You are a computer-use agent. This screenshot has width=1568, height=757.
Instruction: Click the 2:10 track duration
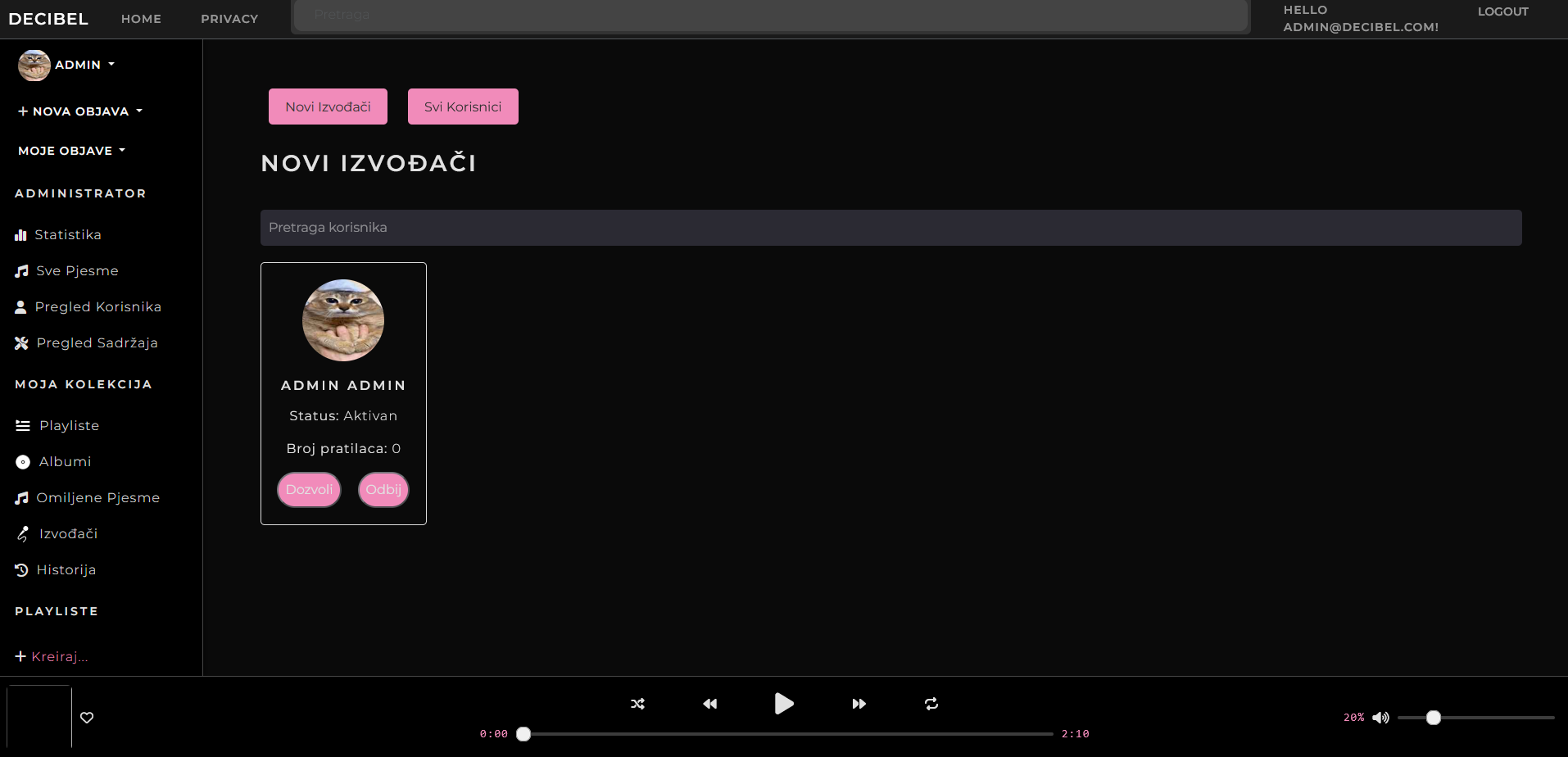1075,734
